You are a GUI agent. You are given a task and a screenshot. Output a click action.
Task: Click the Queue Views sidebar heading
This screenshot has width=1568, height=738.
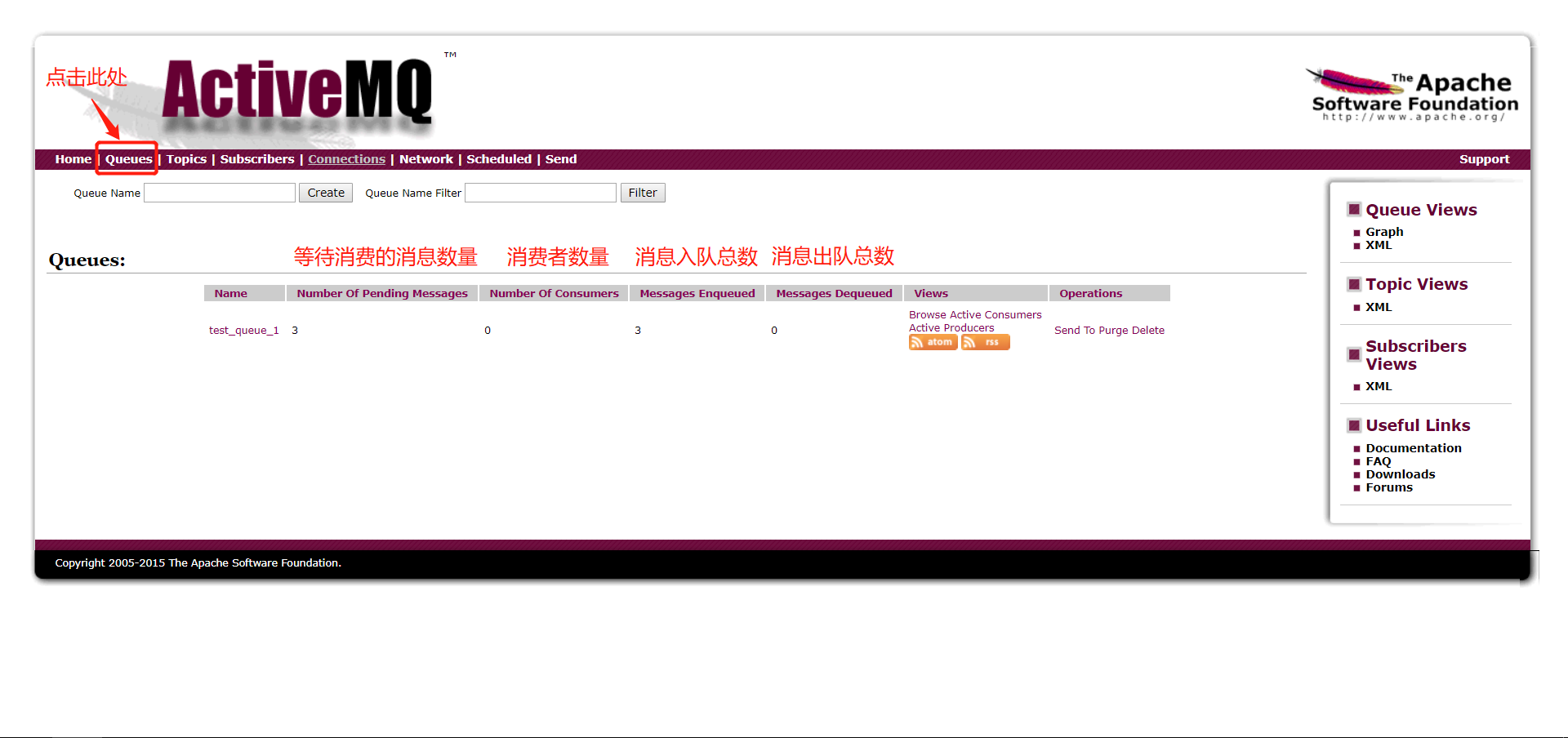click(1421, 210)
